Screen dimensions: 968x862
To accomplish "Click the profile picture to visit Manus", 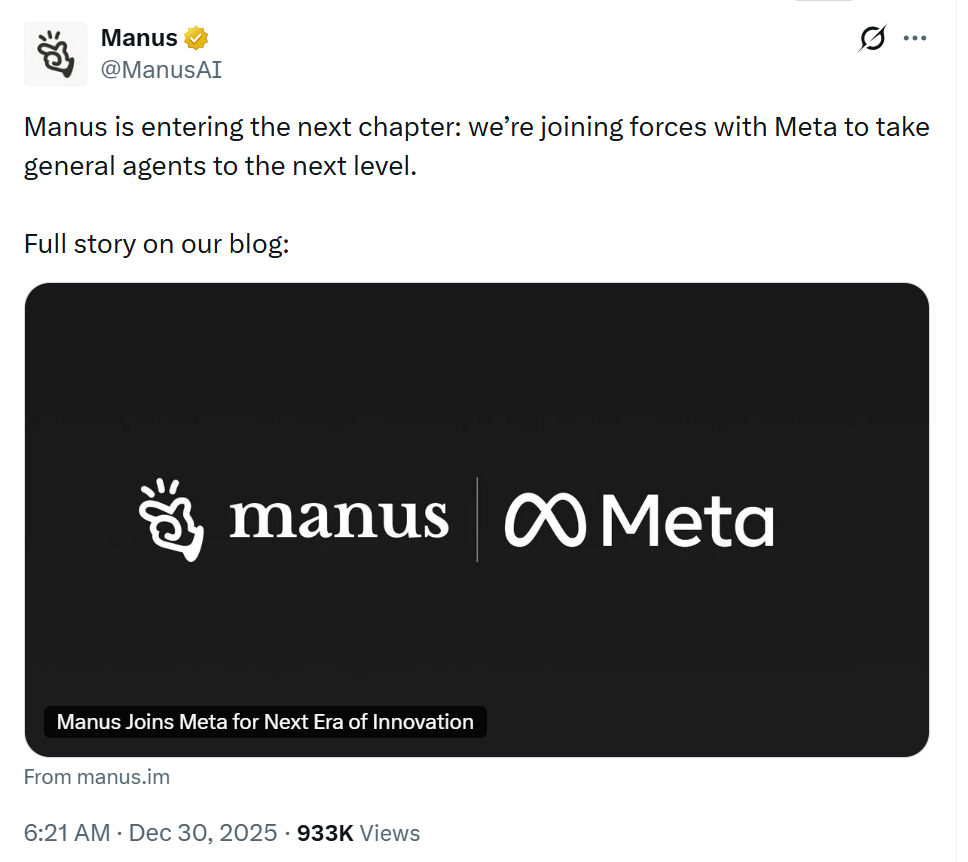I will 56,52.
